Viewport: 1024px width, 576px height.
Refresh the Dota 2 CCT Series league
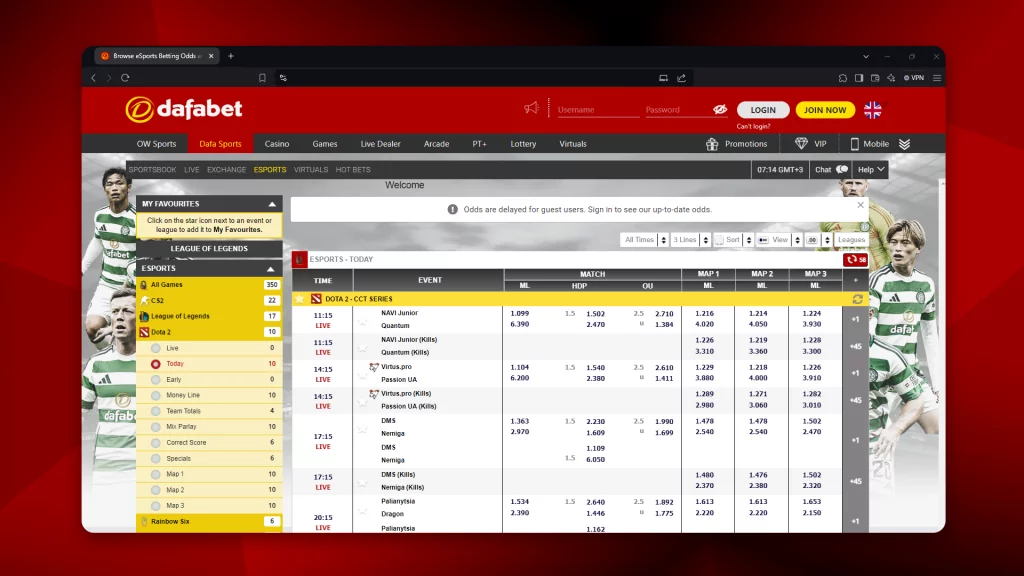(x=857, y=299)
